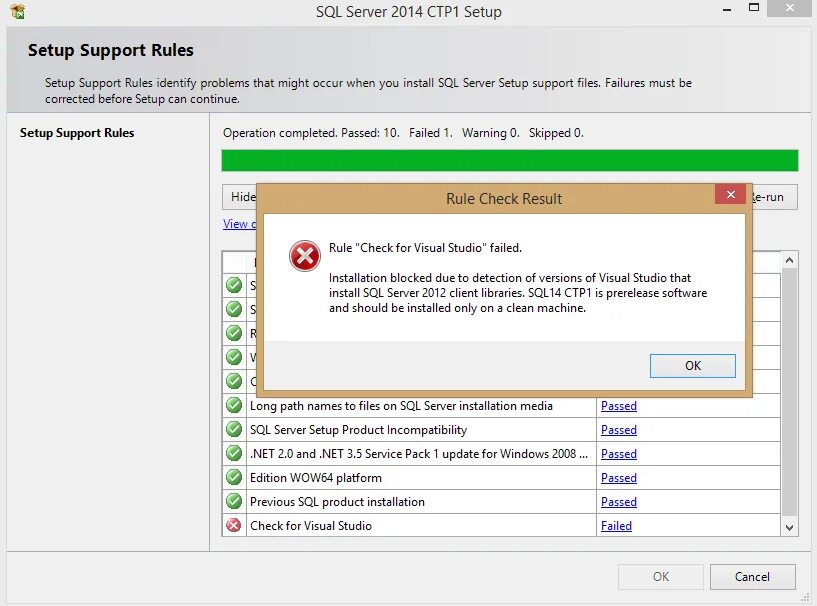Open the Passed link for SQL Server Setup Product Incompatibility
The image size is (817, 606).
(x=618, y=430)
